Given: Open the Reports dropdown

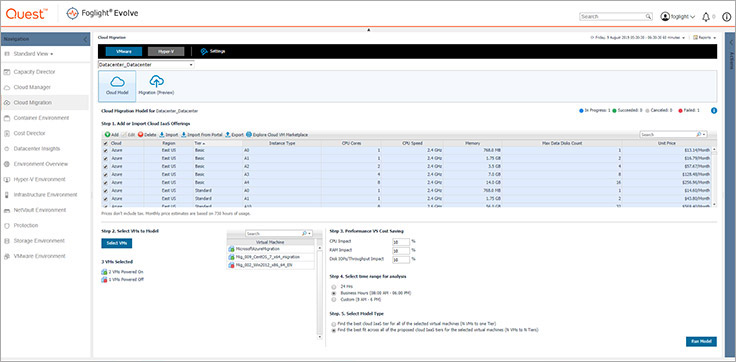Looking at the screenshot, I should tap(705, 37).
